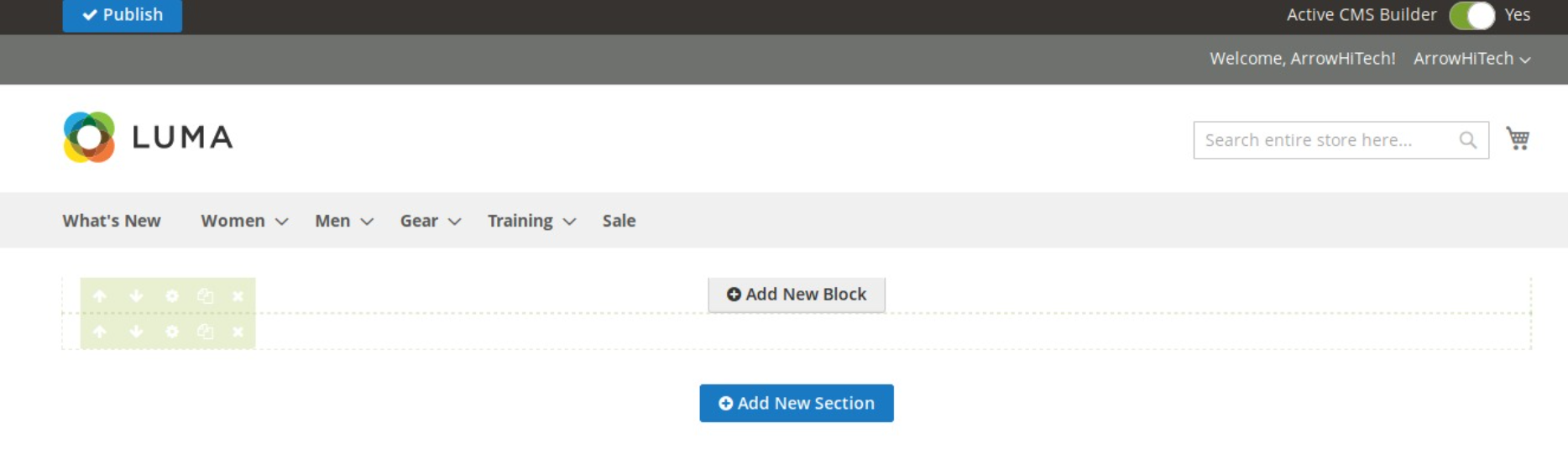This screenshot has height=465, width=1568.
Task: Click the Publish button
Action: (123, 15)
